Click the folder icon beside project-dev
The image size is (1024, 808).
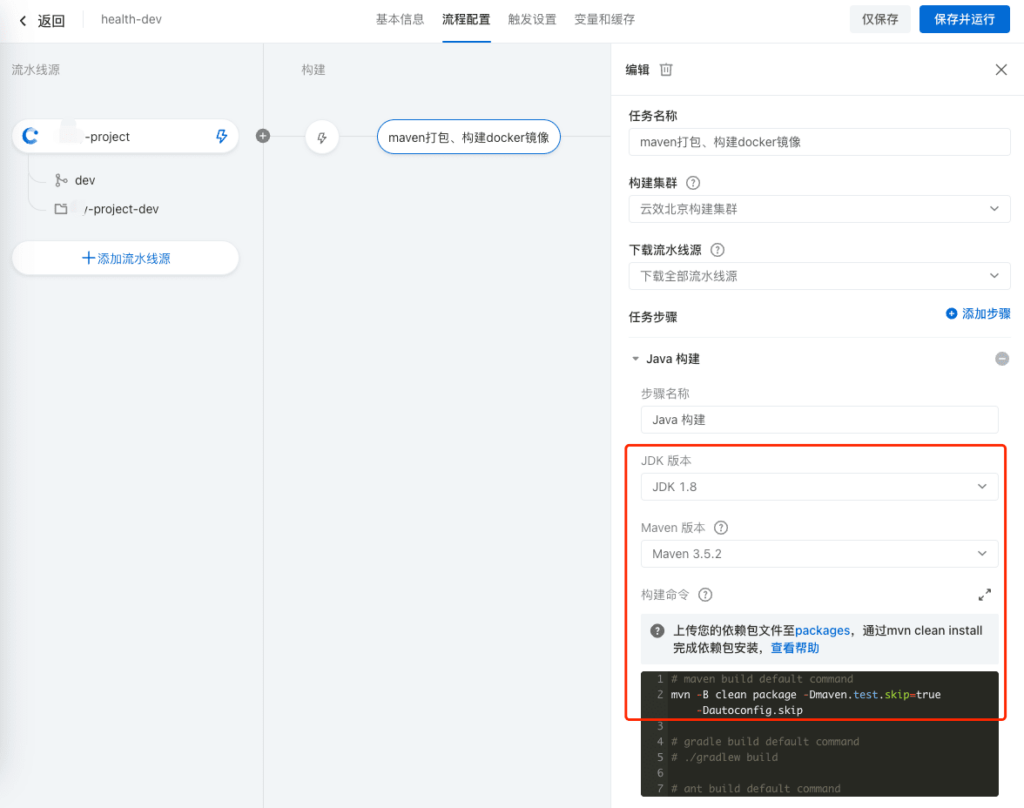61,209
